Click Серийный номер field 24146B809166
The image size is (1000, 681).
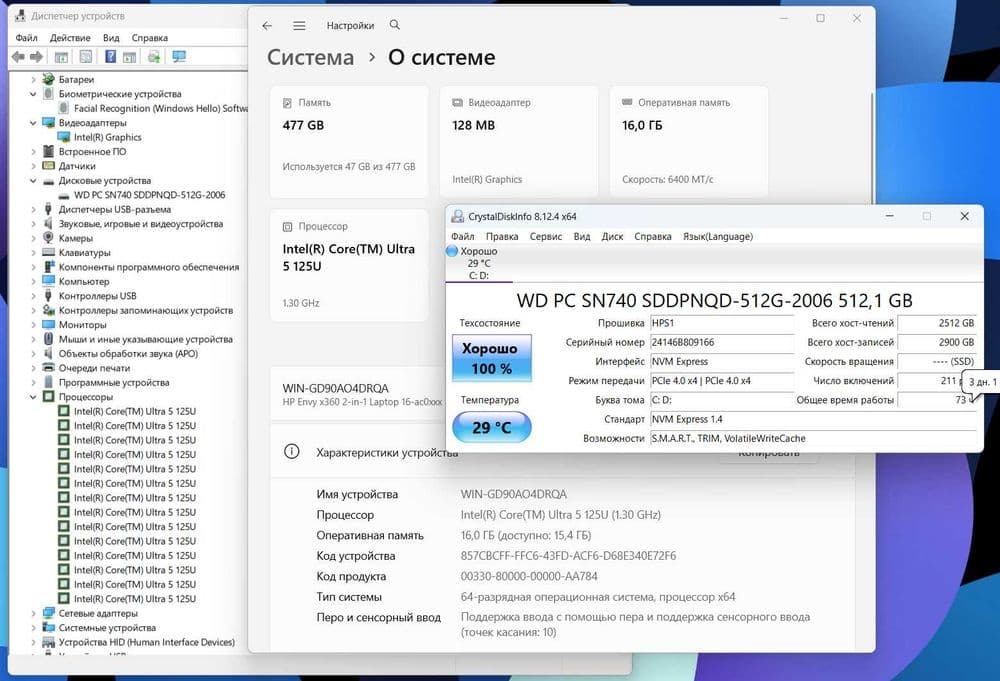point(722,342)
